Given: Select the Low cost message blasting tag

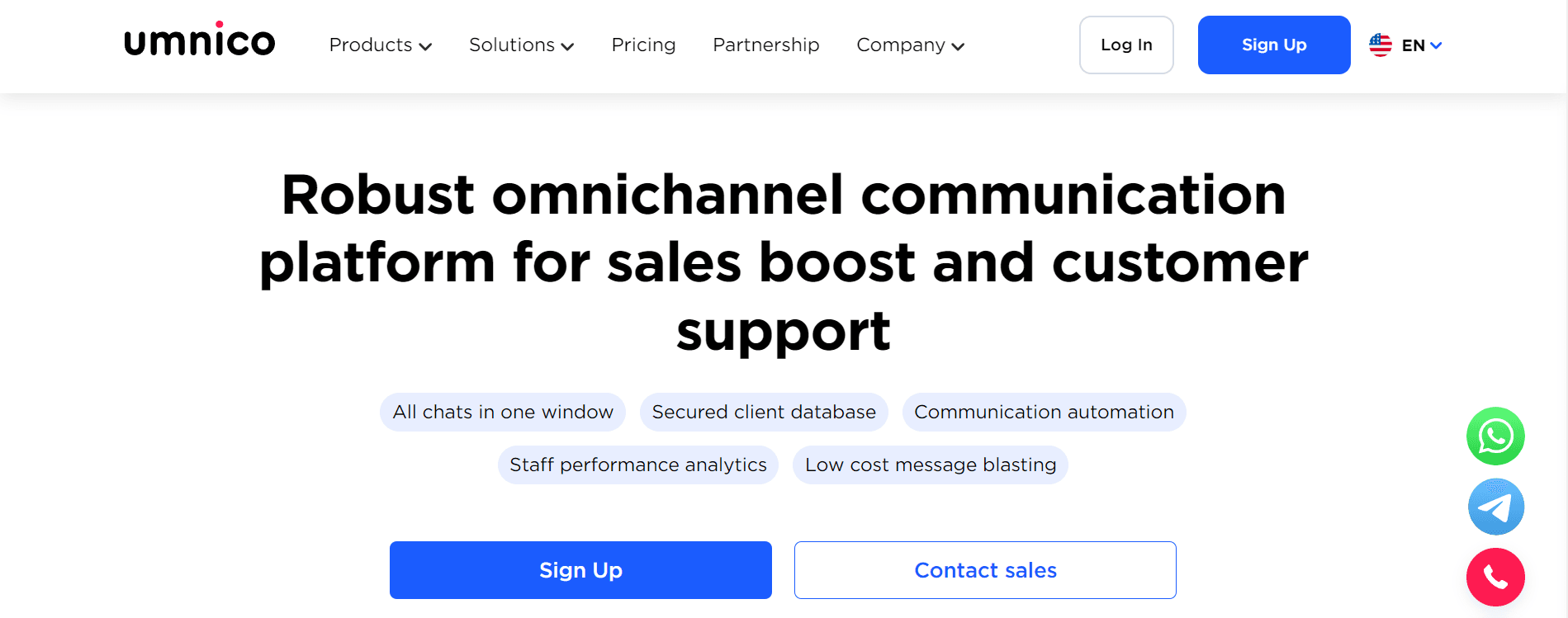Looking at the screenshot, I should 930,465.
